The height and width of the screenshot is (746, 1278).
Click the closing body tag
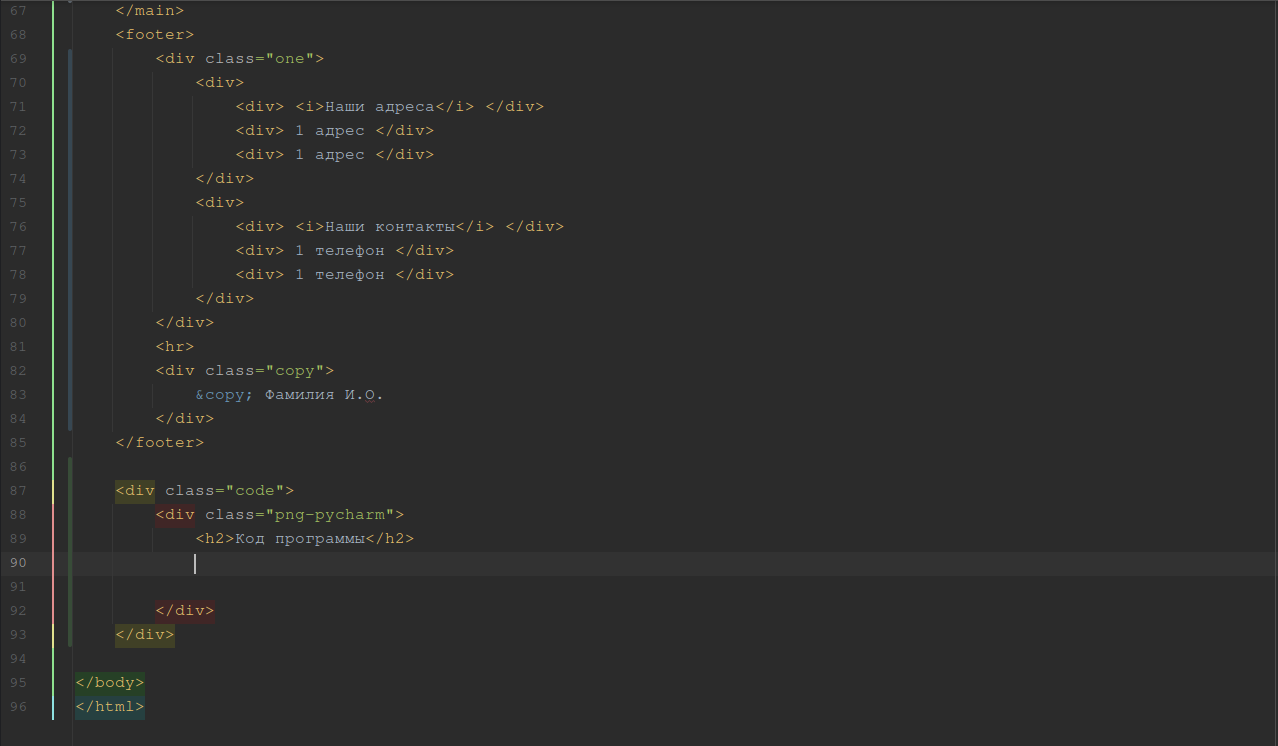(110, 683)
